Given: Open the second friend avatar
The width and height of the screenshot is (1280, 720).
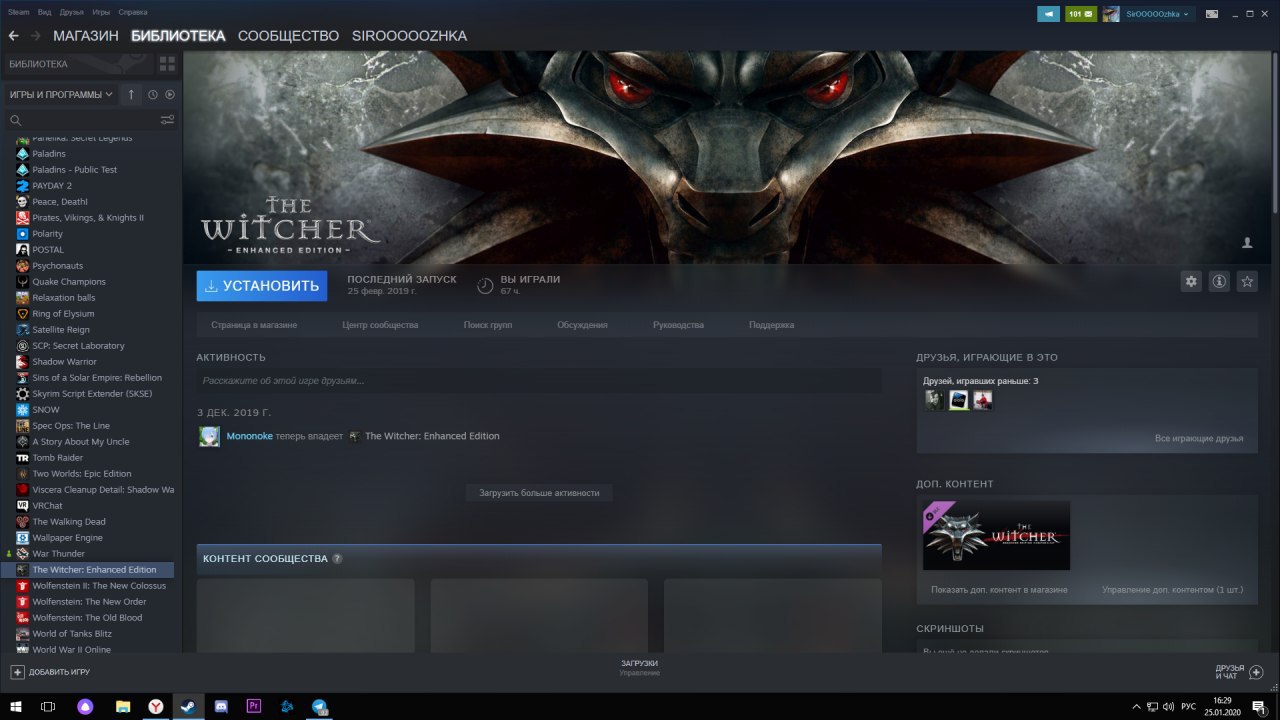Looking at the screenshot, I should tap(959, 400).
